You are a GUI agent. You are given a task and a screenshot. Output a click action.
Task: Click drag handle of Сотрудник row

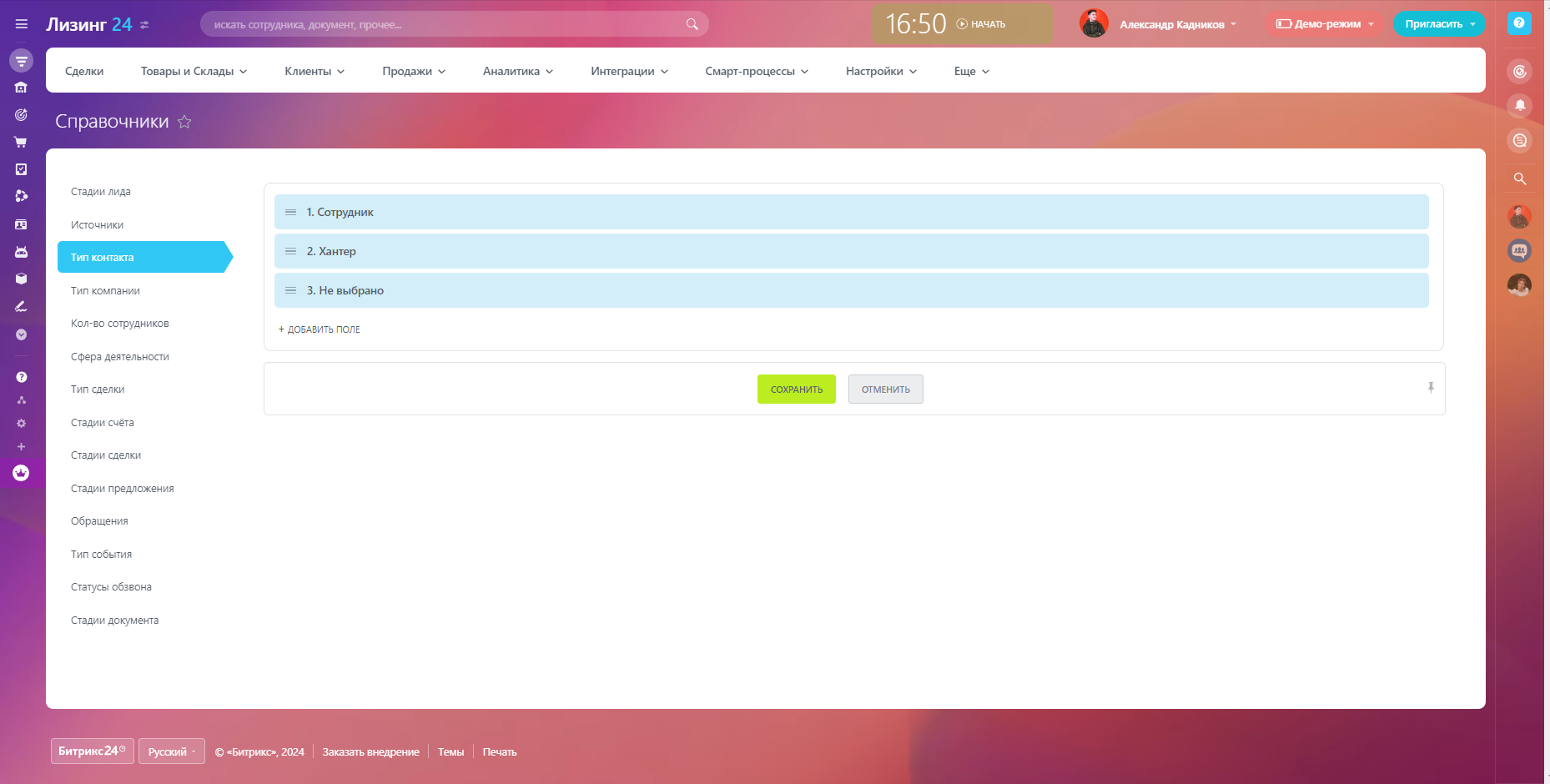pyautogui.click(x=290, y=213)
